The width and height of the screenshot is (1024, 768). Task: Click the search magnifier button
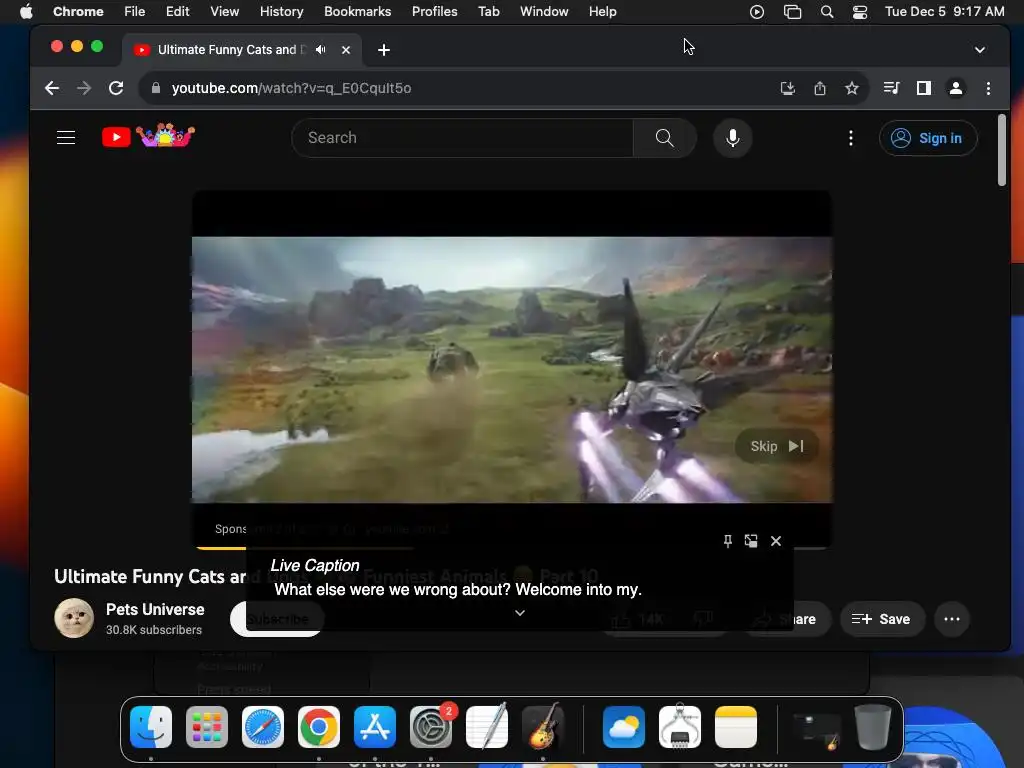664,138
